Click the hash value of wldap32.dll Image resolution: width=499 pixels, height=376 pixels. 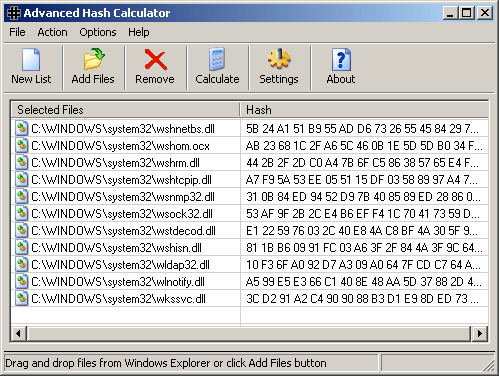point(363,265)
